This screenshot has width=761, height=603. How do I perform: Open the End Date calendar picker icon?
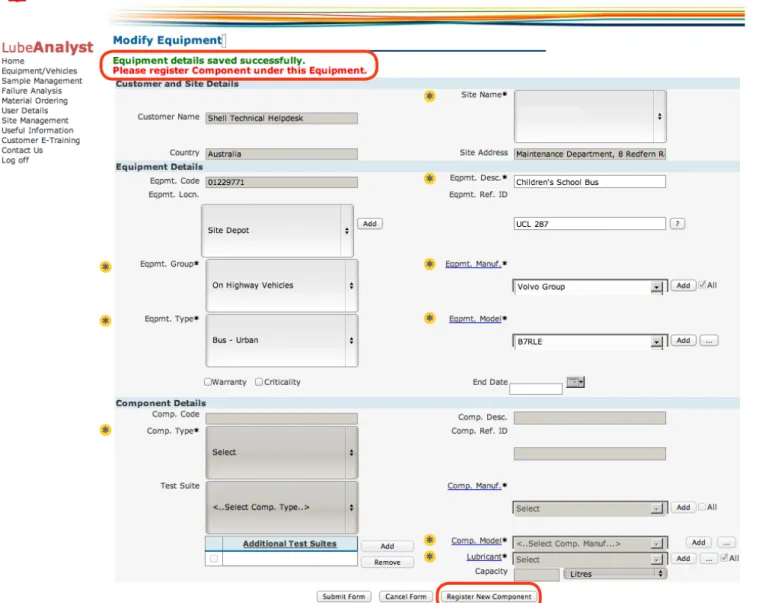(x=576, y=382)
